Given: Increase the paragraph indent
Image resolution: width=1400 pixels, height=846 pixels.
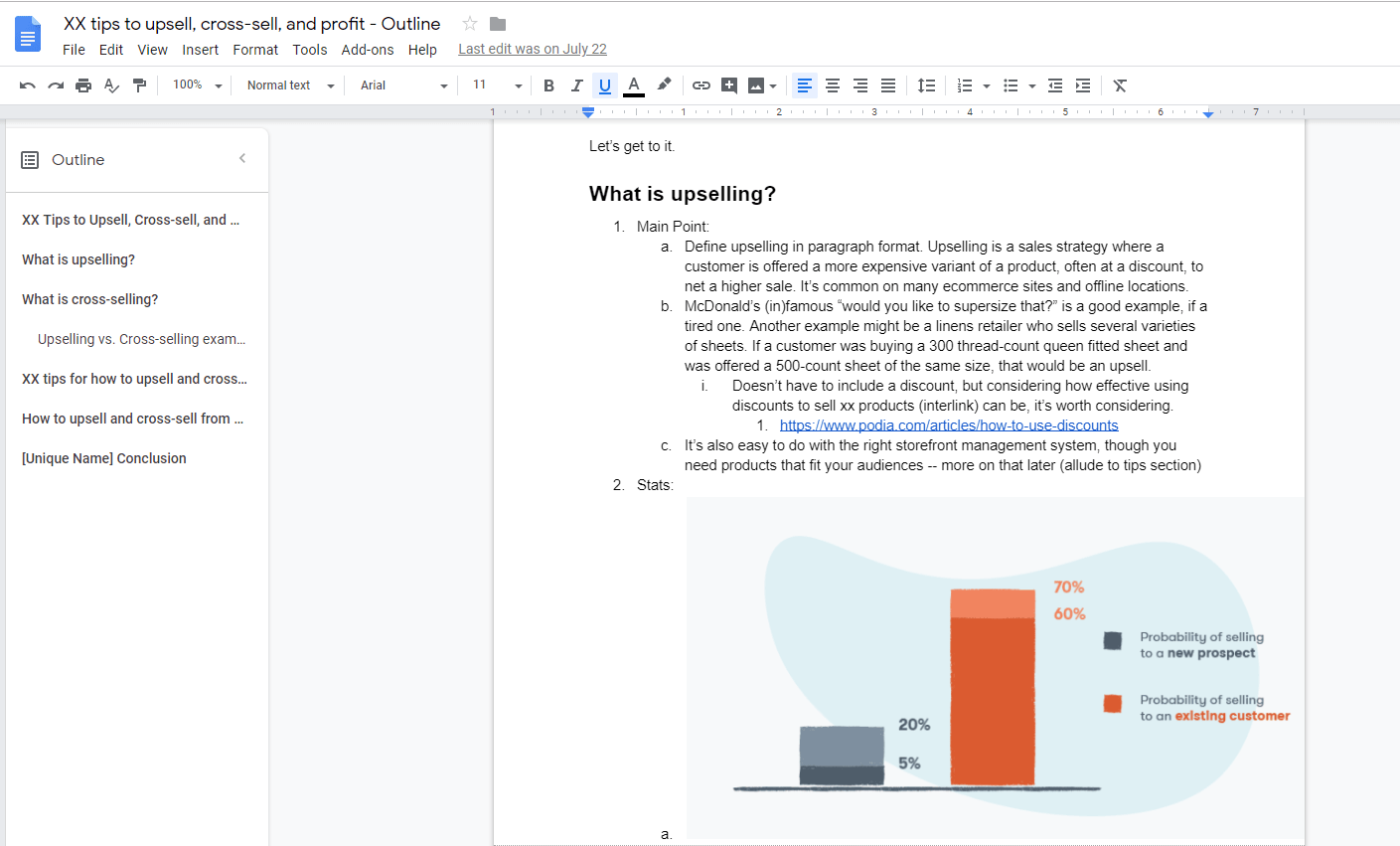Looking at the screenshot, I should coord(1083,85).
